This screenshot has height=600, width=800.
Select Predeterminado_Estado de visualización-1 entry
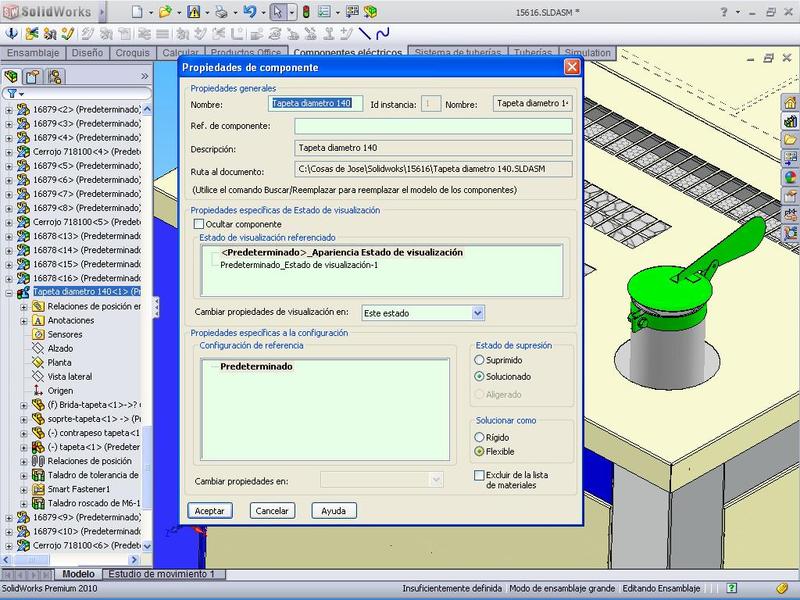click(x=299, y=265)
